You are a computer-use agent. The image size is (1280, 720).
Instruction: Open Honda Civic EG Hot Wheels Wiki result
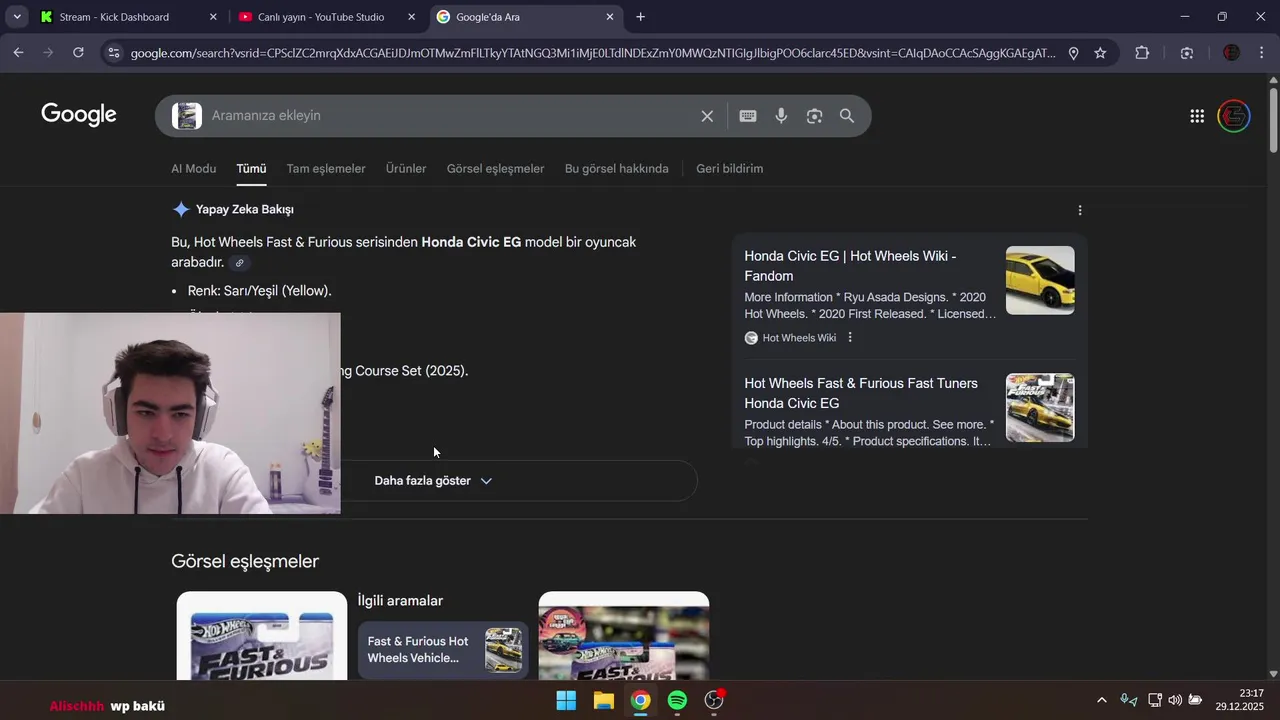click(x=850, y=266)
